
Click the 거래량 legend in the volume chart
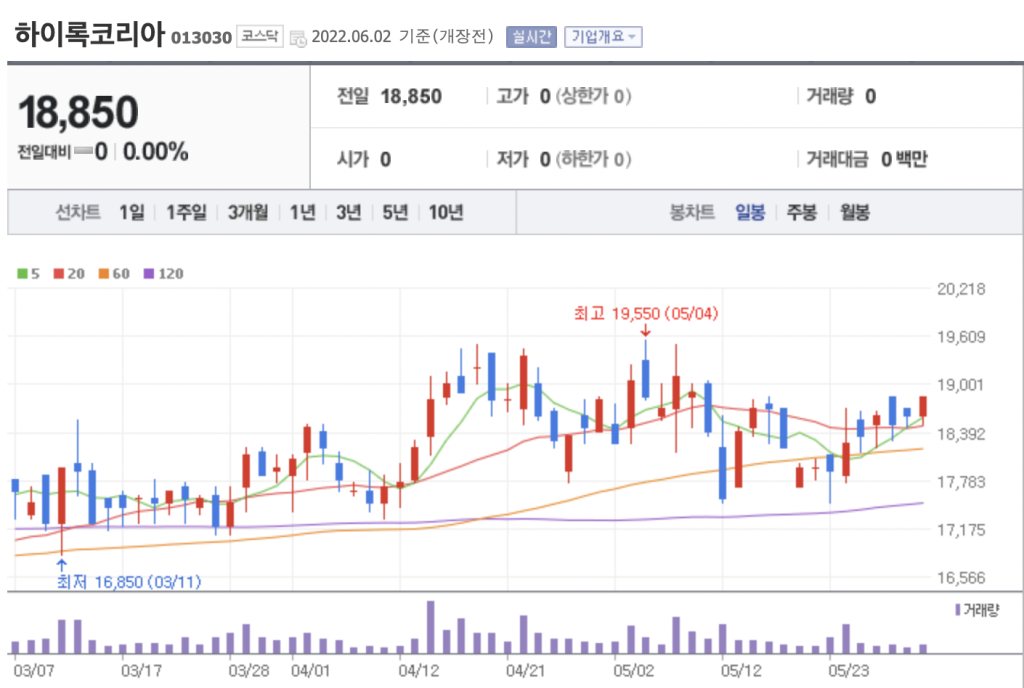(977, 610)
